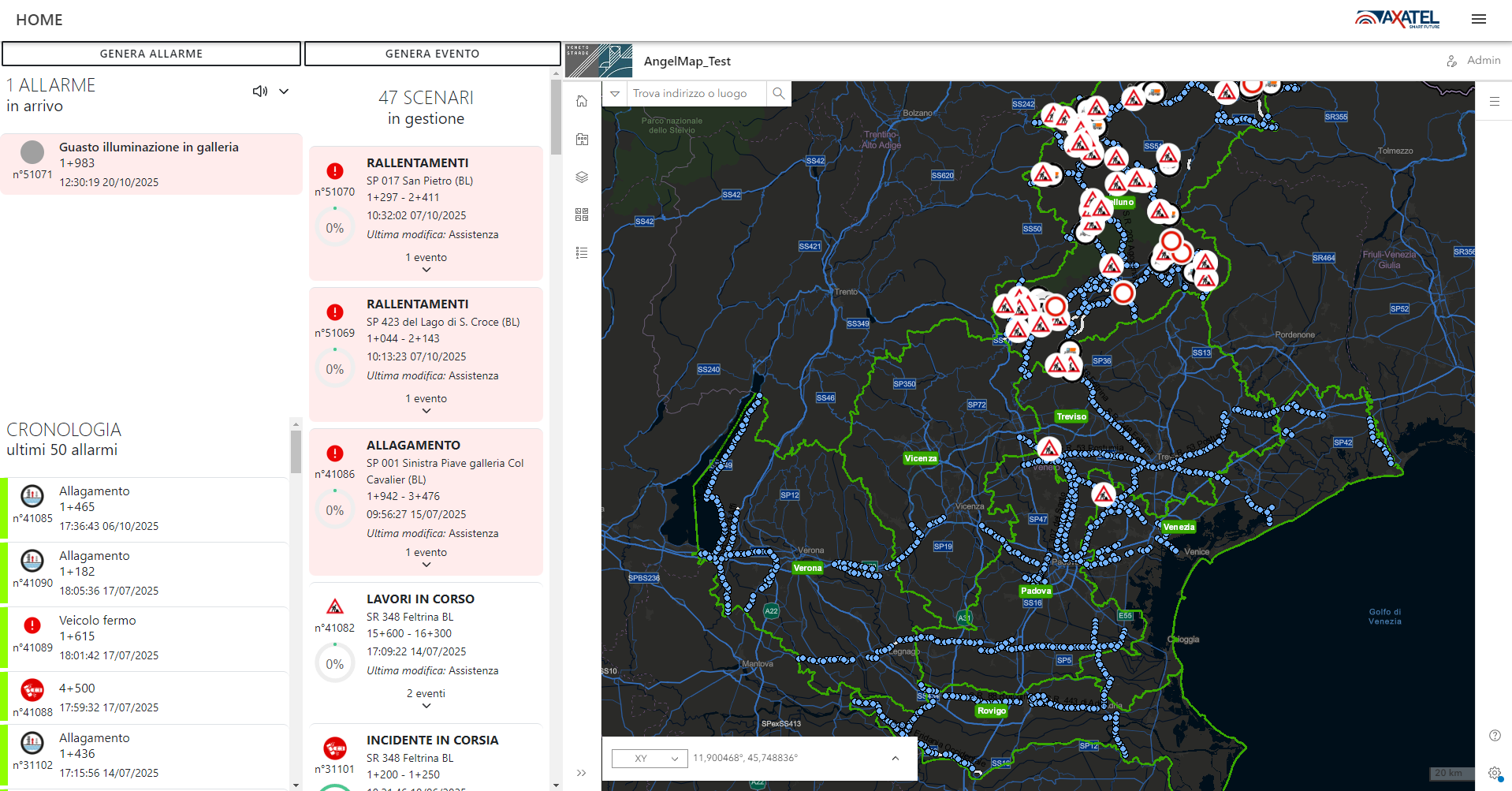The image size is (1512, 791).
Task: Click the Treviso city label on map
Action: tap(1071, 416)
